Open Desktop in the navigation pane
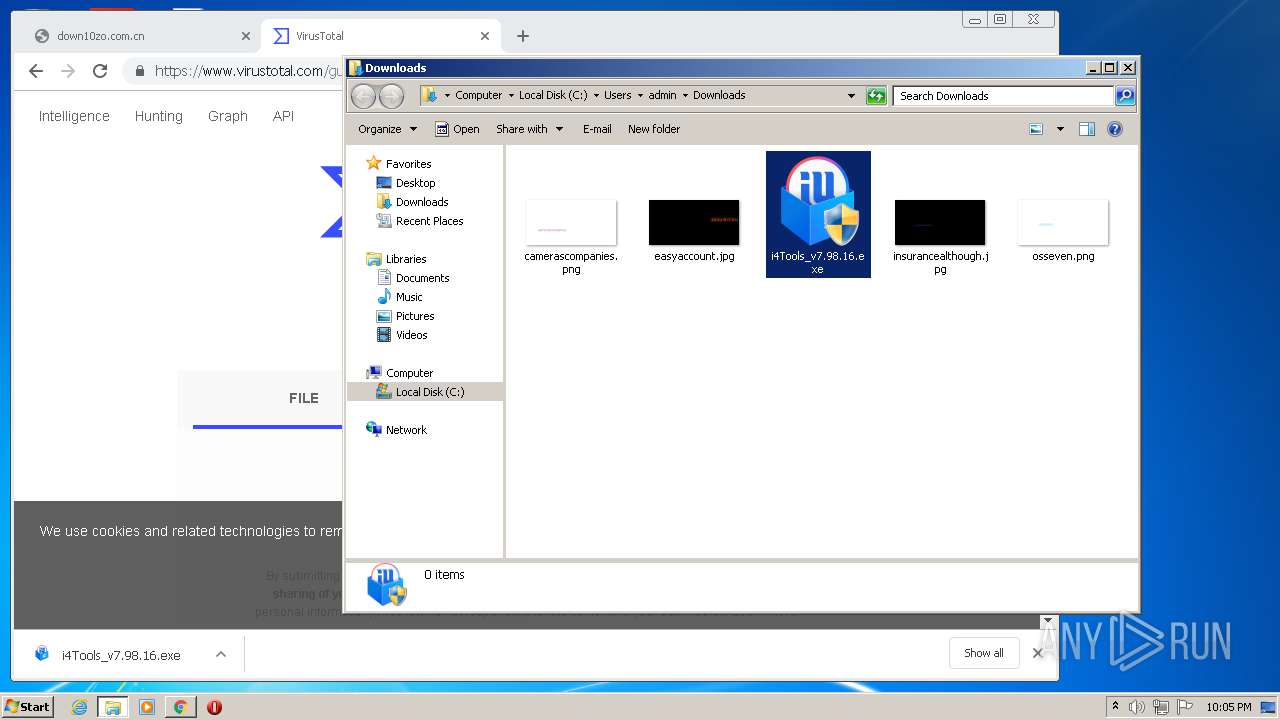 415,183
